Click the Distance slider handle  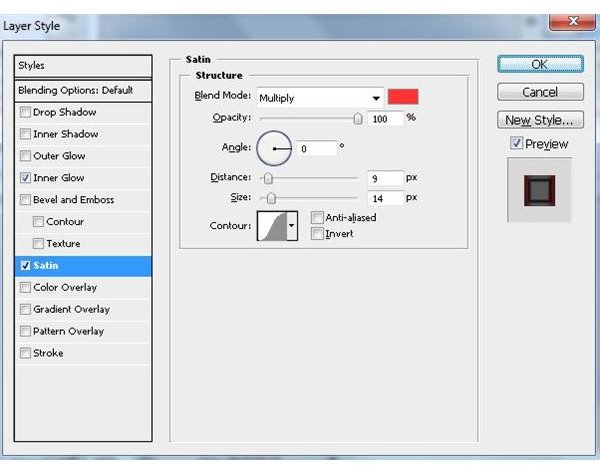click(268, 178)
